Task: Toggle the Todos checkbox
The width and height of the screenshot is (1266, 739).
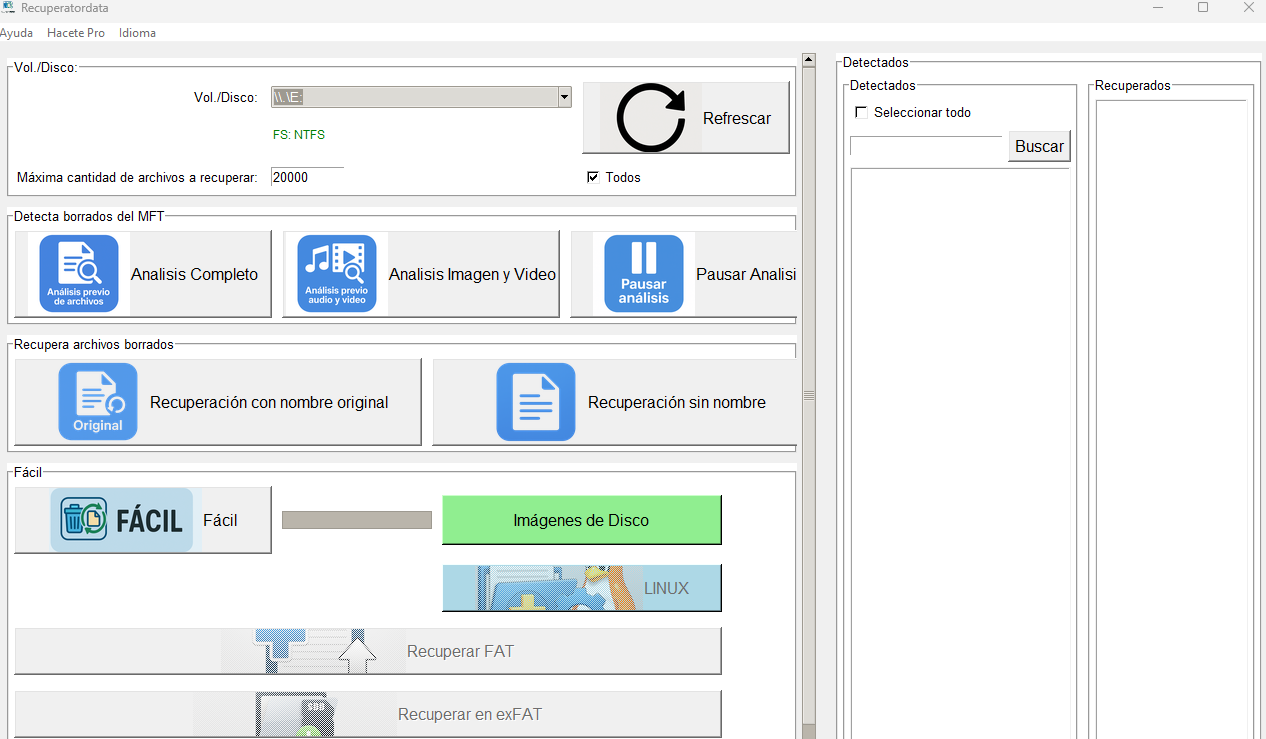Action: [x=593, y=177]
